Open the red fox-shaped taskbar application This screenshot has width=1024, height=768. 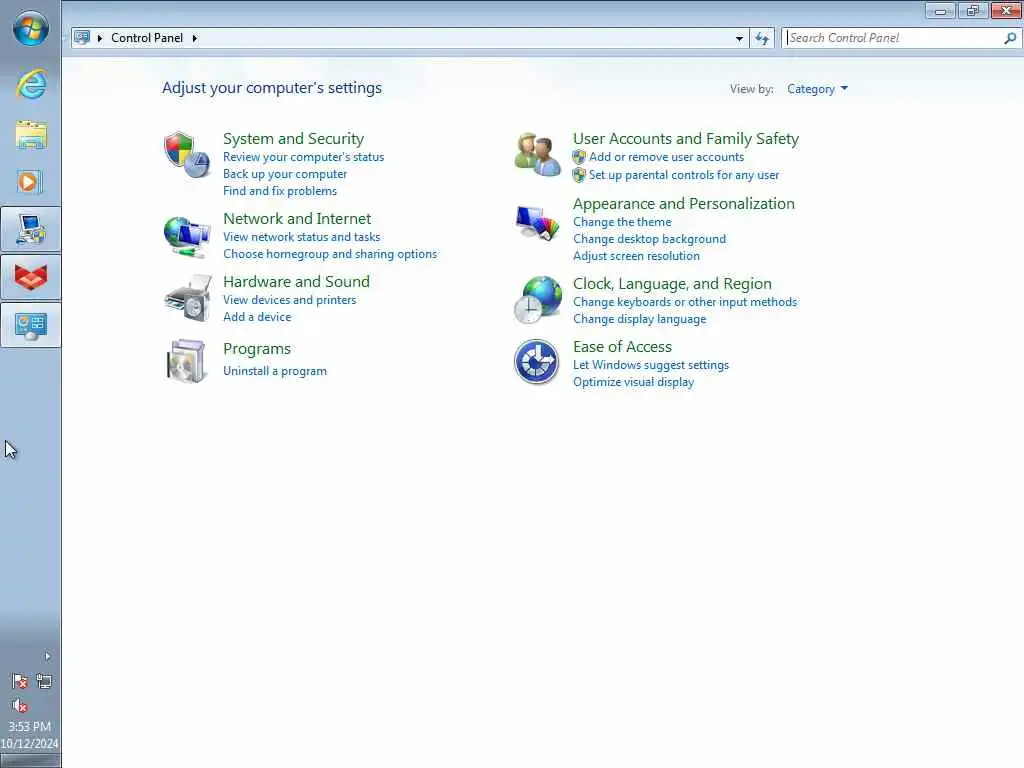pos(31,278)
